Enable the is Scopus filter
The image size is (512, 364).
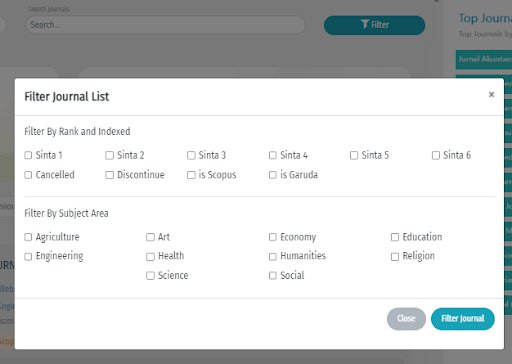coord(191,175)
